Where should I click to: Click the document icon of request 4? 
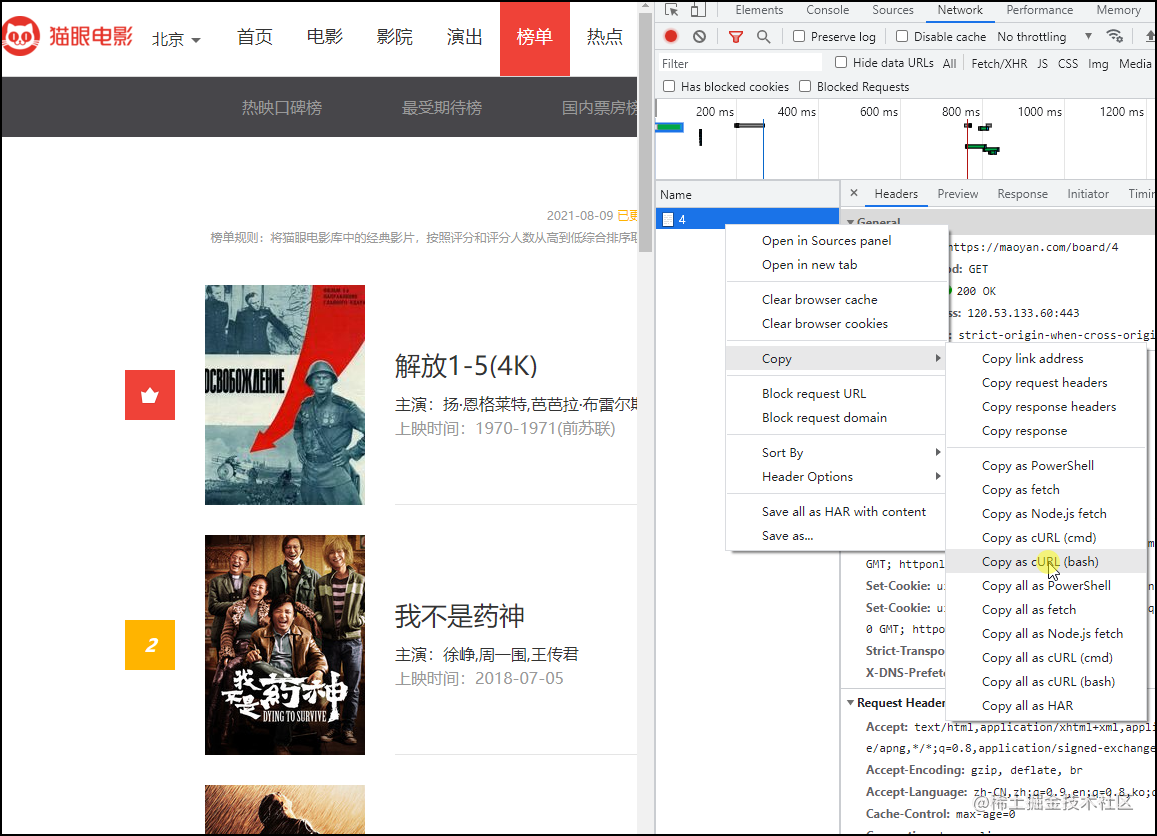pos(668,219)
